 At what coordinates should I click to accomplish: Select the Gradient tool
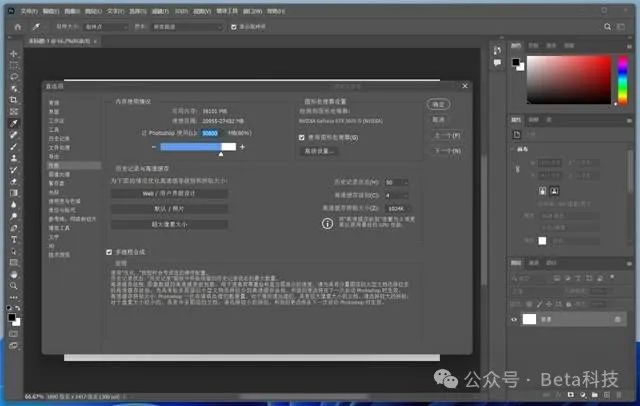pyautogui.click(x=13, y=193)
